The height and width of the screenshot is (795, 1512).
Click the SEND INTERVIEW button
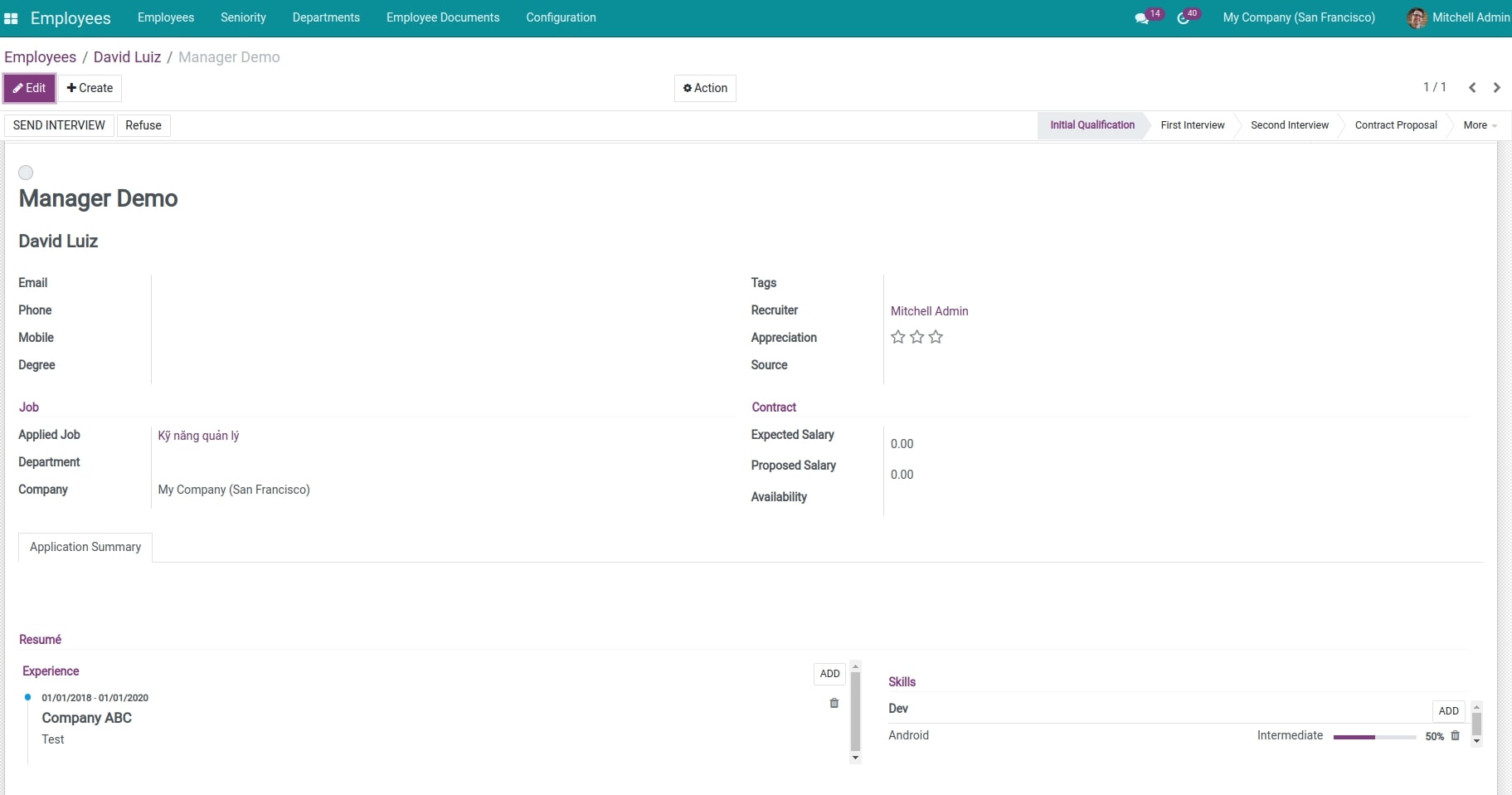tap(59, 125)
